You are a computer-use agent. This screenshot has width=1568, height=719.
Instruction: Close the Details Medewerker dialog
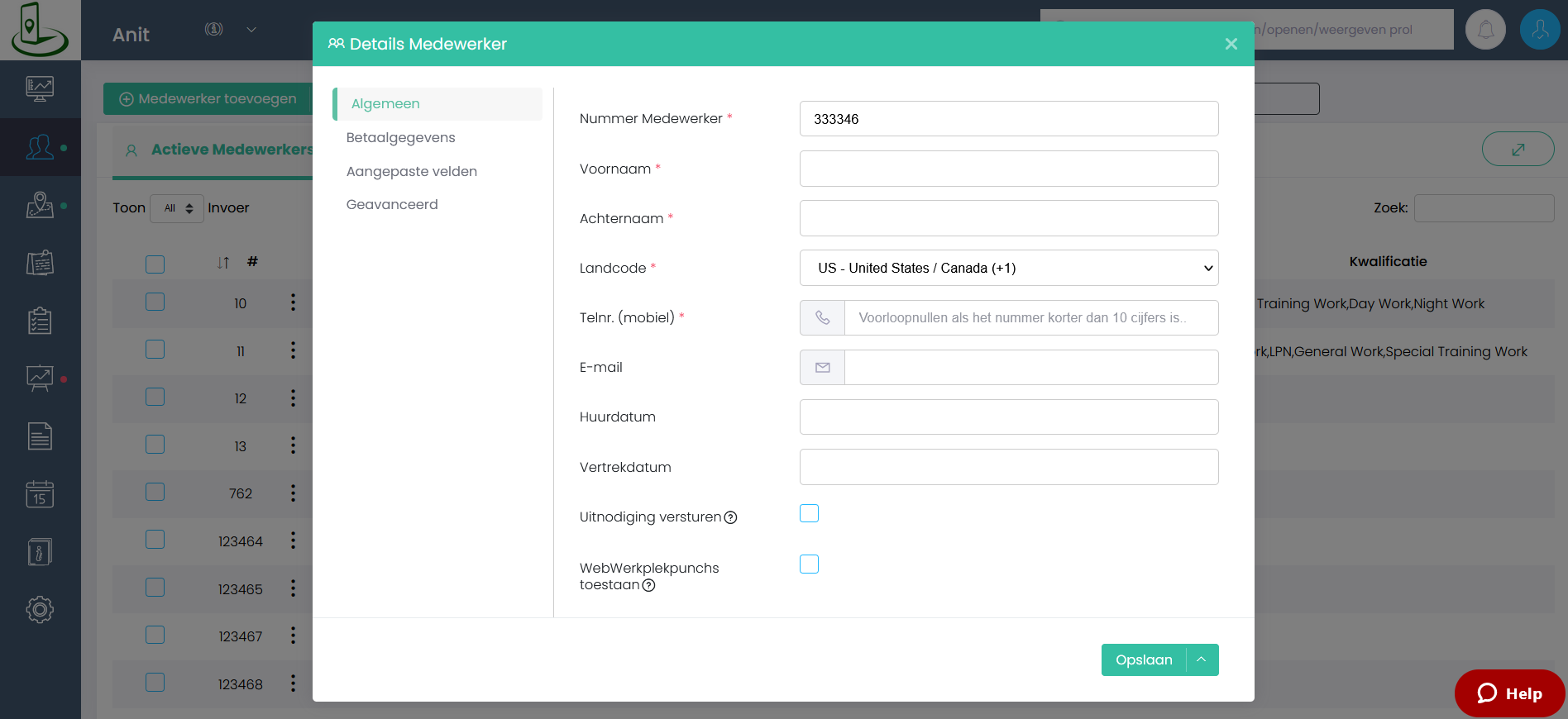[x=1231, y=44]
